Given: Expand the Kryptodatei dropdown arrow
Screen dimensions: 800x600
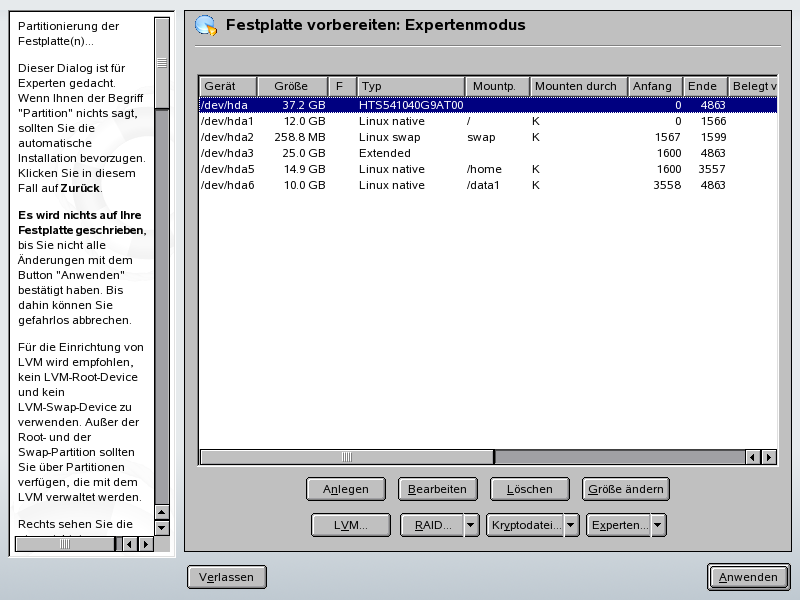Looking at the screenshot, I should coord(571,524).
